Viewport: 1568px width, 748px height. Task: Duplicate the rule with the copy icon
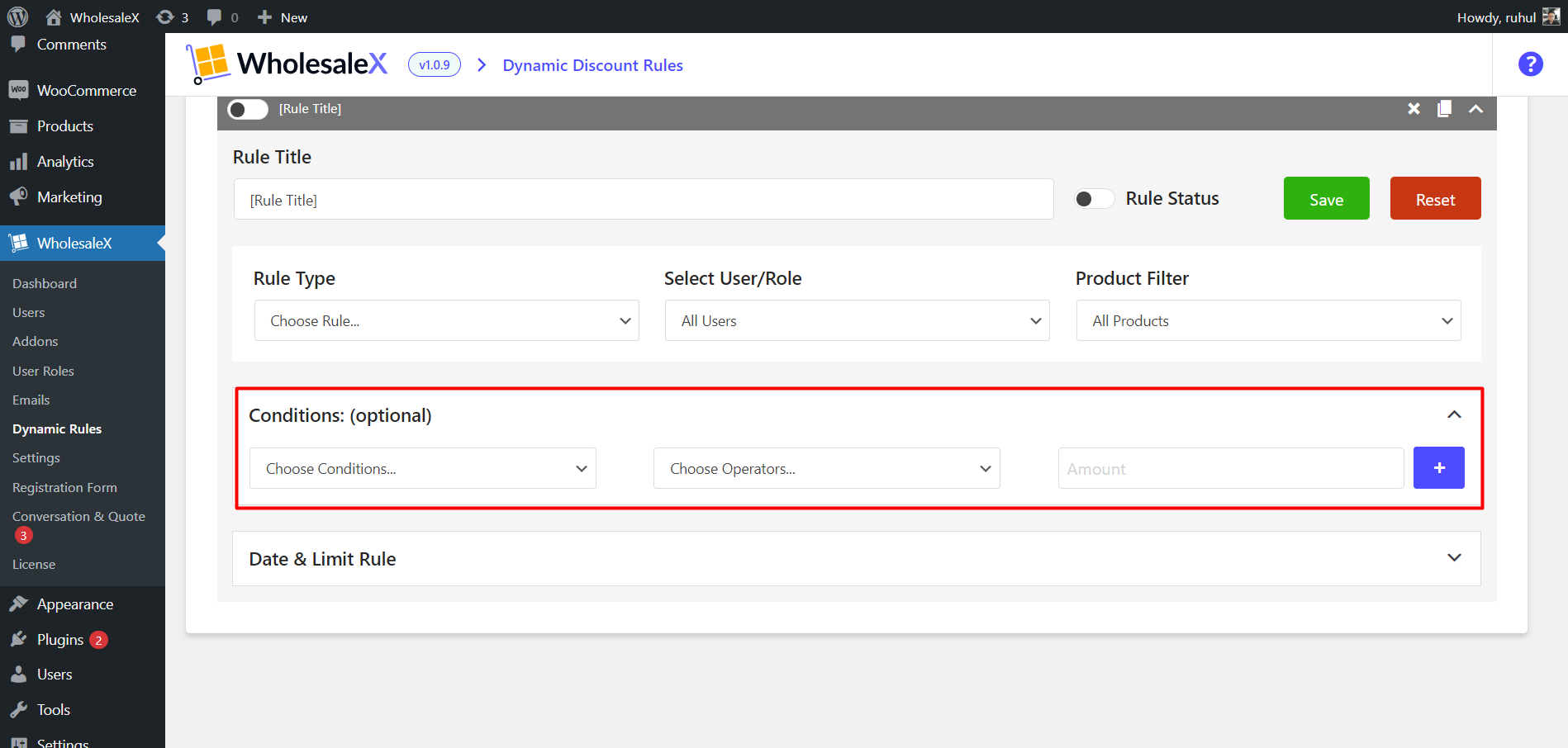click(x=1444, y=109)
